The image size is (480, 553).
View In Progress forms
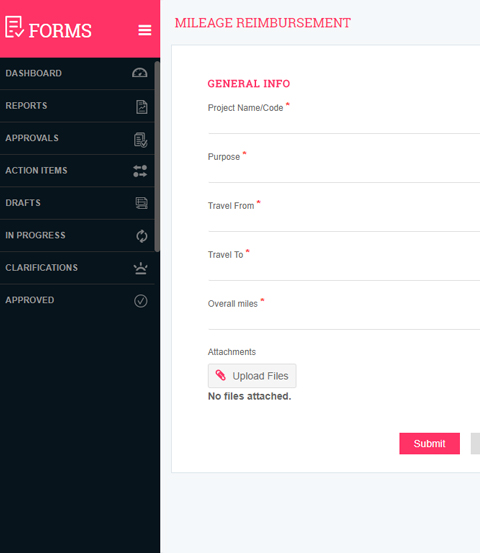tap(77, 236)
